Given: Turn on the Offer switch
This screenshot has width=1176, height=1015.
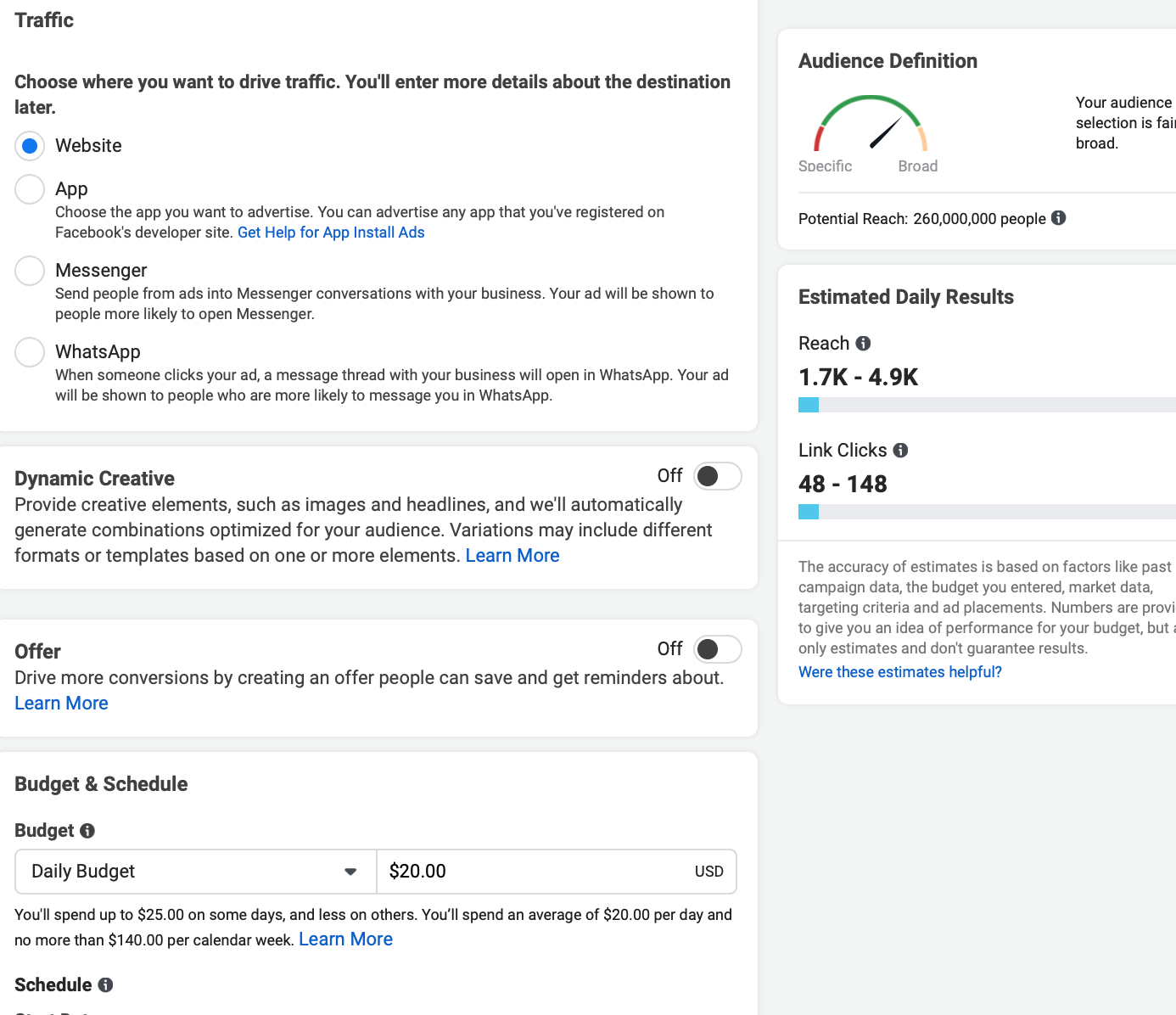Looking at the screenshot, I should (x=717, y=648).
